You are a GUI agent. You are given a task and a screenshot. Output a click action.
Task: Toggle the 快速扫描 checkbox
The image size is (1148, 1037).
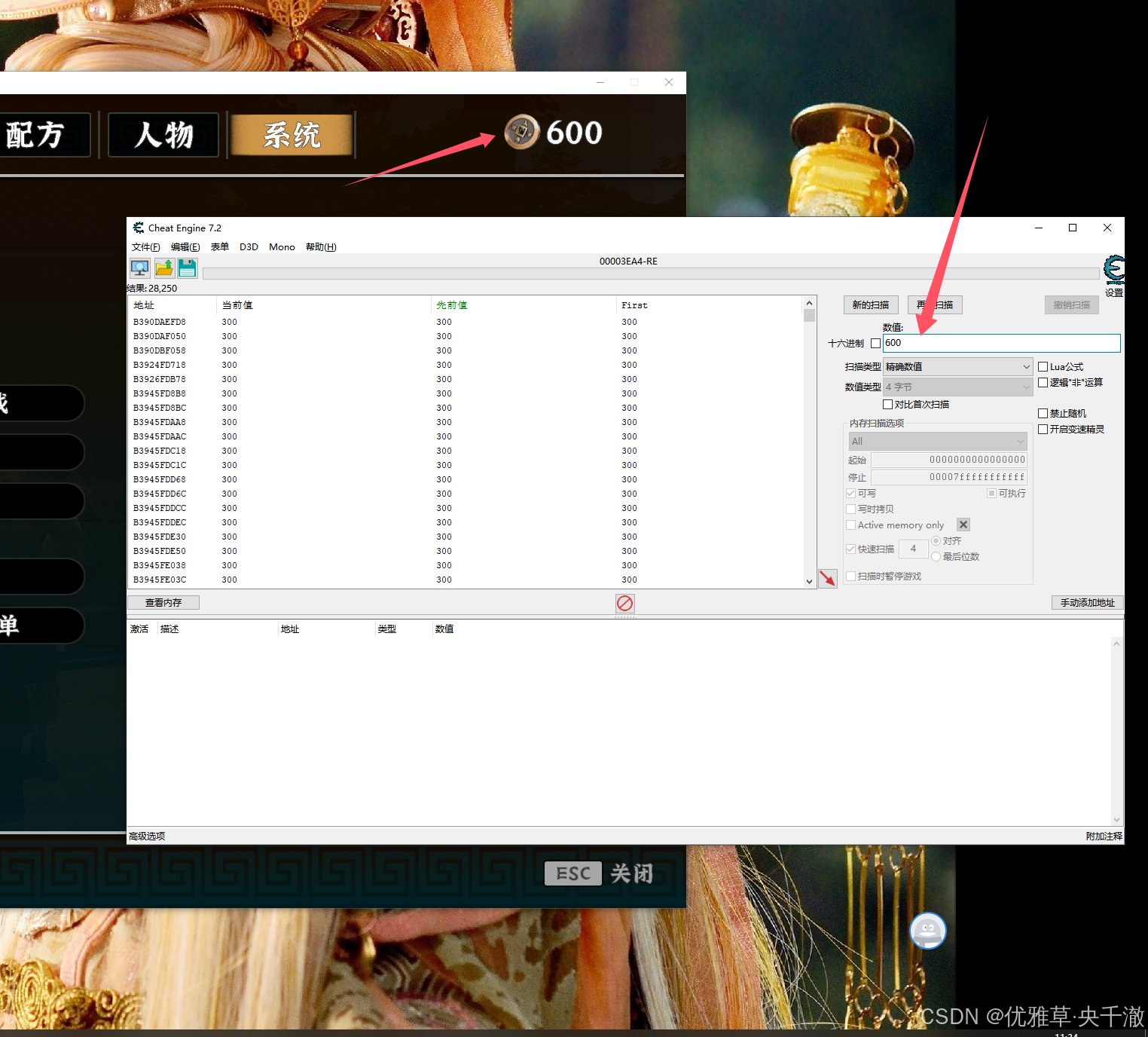click(851, 549)
